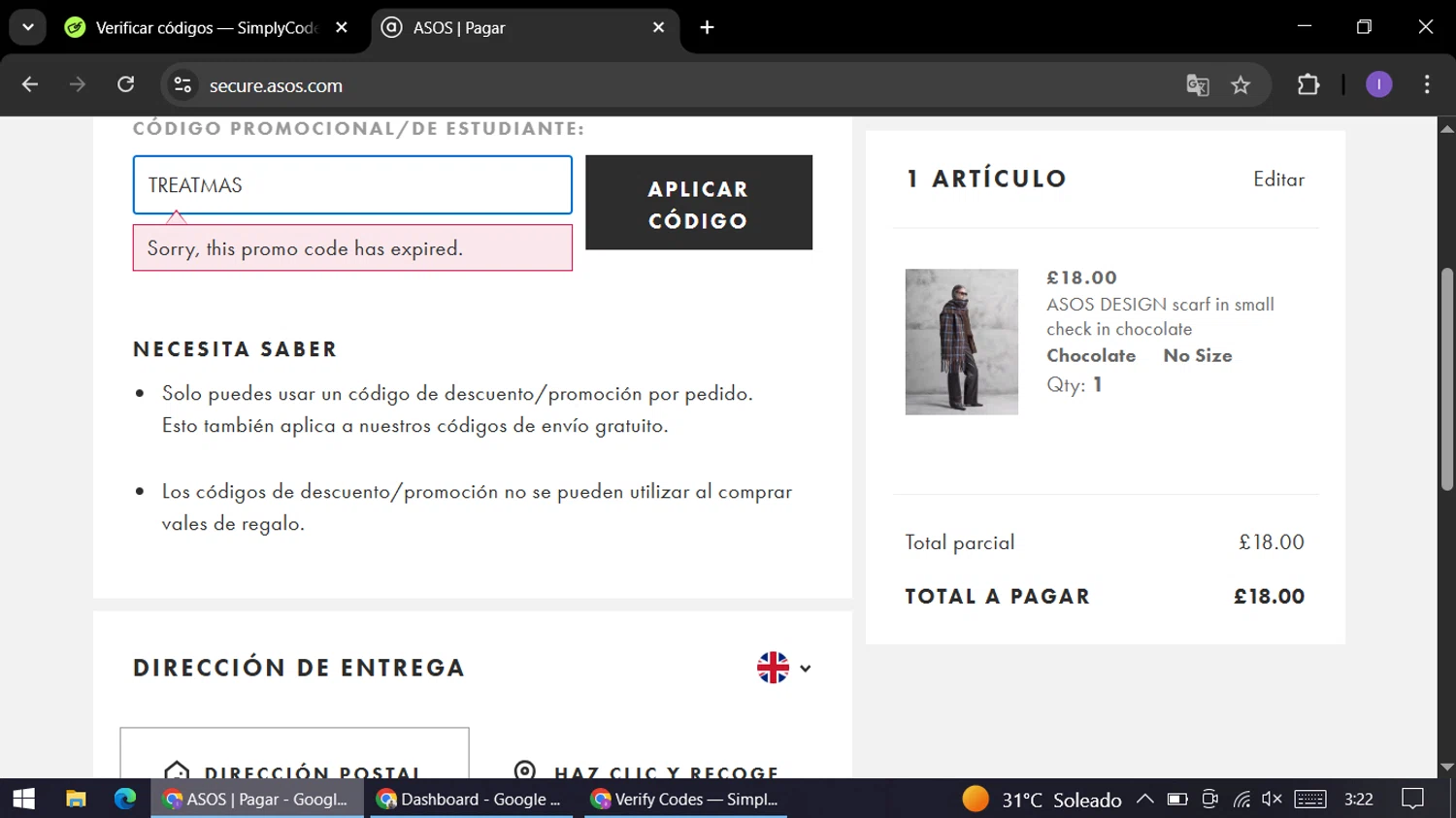
Task: Click ASOS DESIGN scarf product name
Action: point(1160,316)
